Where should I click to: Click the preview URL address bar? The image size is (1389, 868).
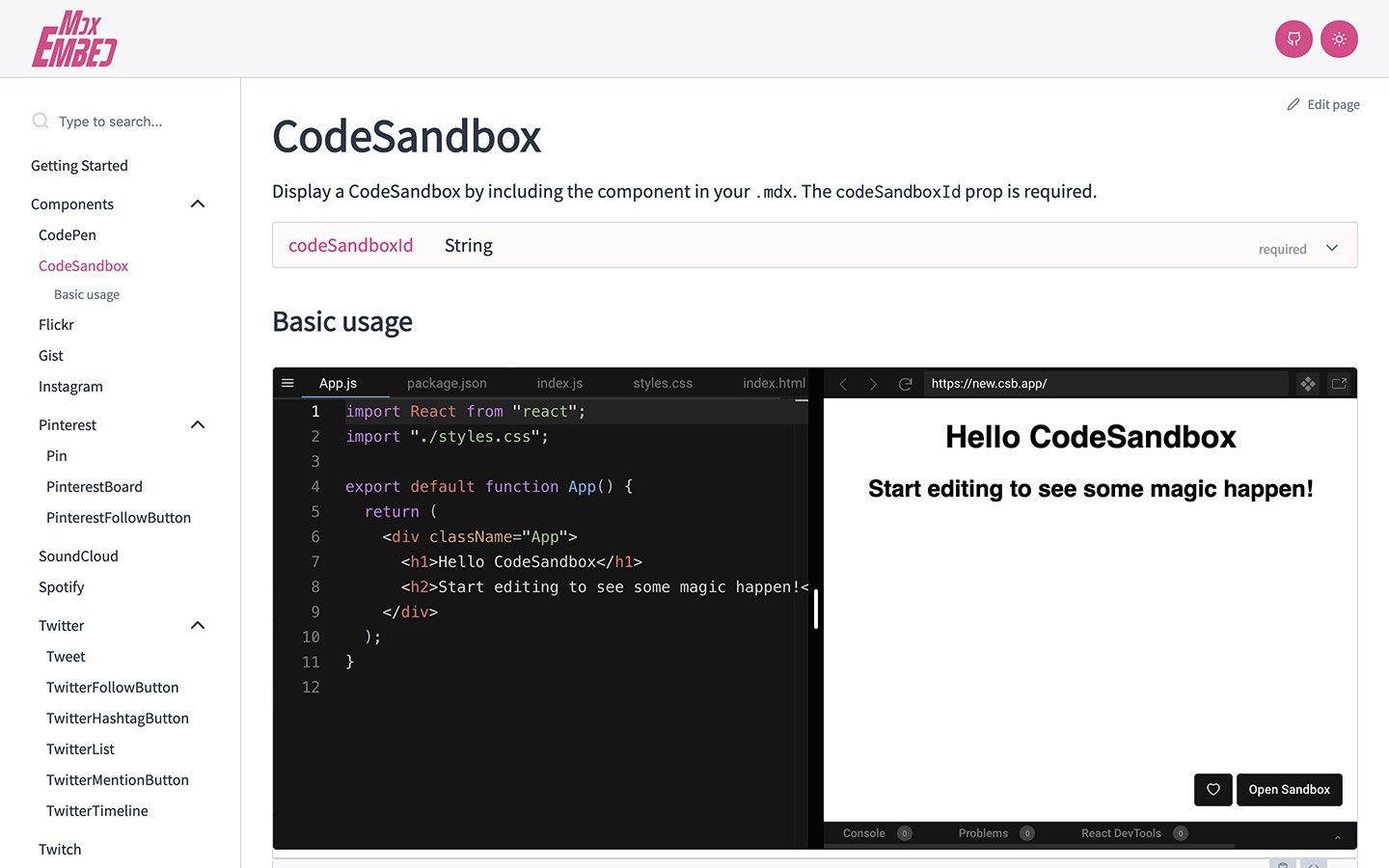pyautogui.click(x=1105, y=384)
